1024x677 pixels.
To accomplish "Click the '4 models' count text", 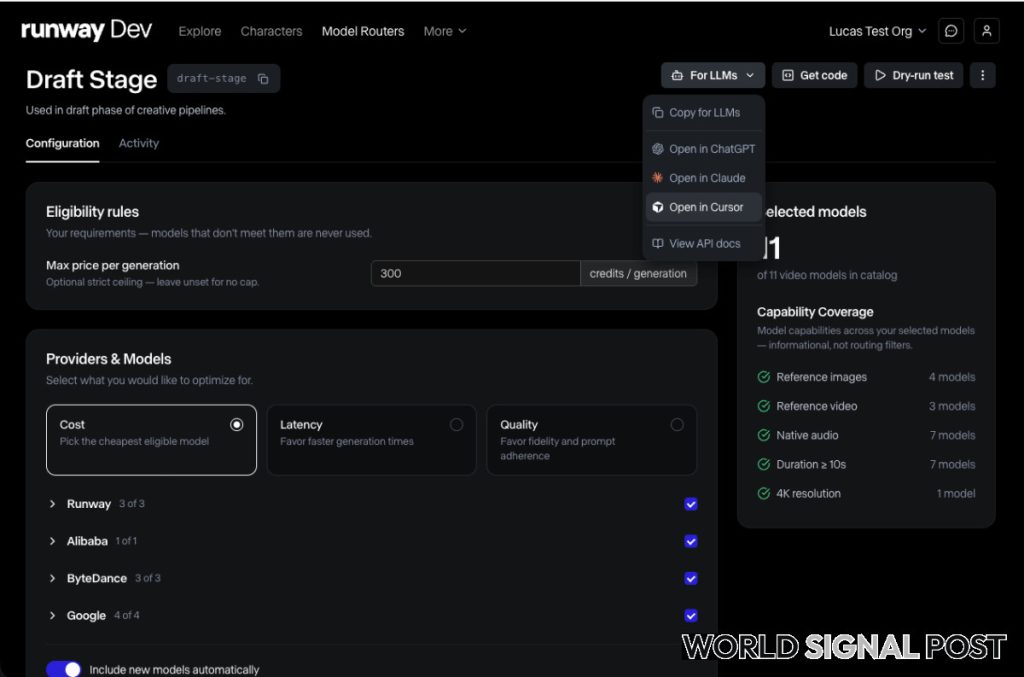I will pos(952,377).
